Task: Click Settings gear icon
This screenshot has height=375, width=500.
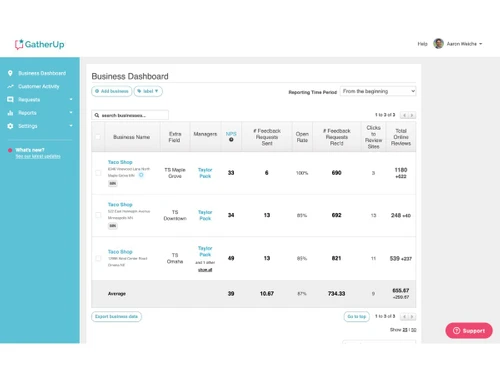Action: click(10, 126)
